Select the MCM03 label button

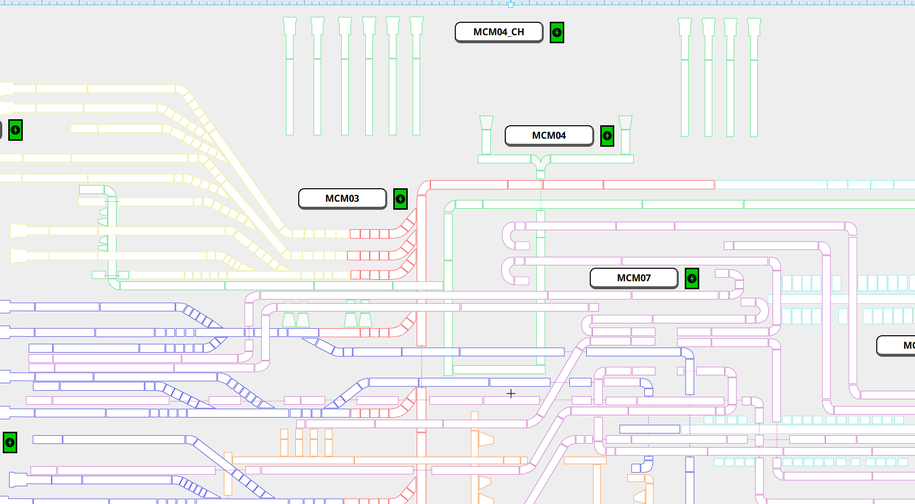click(342, 199)
